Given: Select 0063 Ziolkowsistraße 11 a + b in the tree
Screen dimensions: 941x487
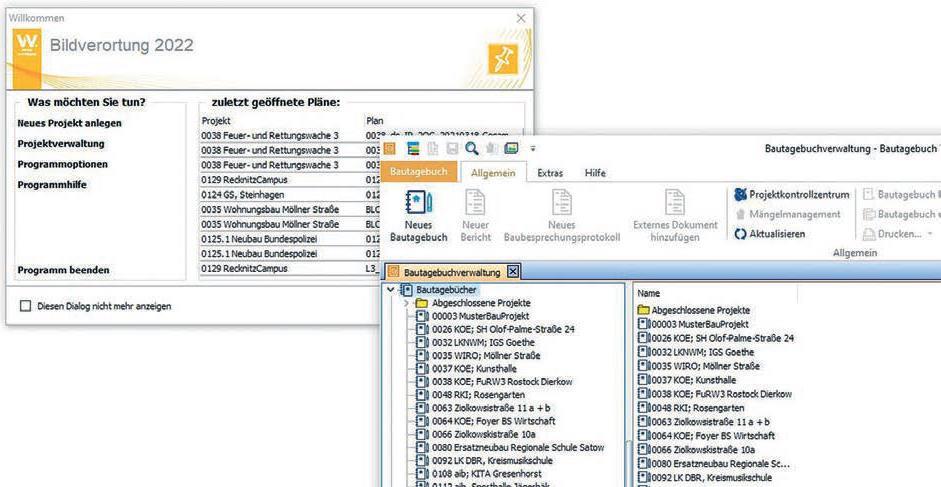Looking at the screenshot, I should [492, 408].
